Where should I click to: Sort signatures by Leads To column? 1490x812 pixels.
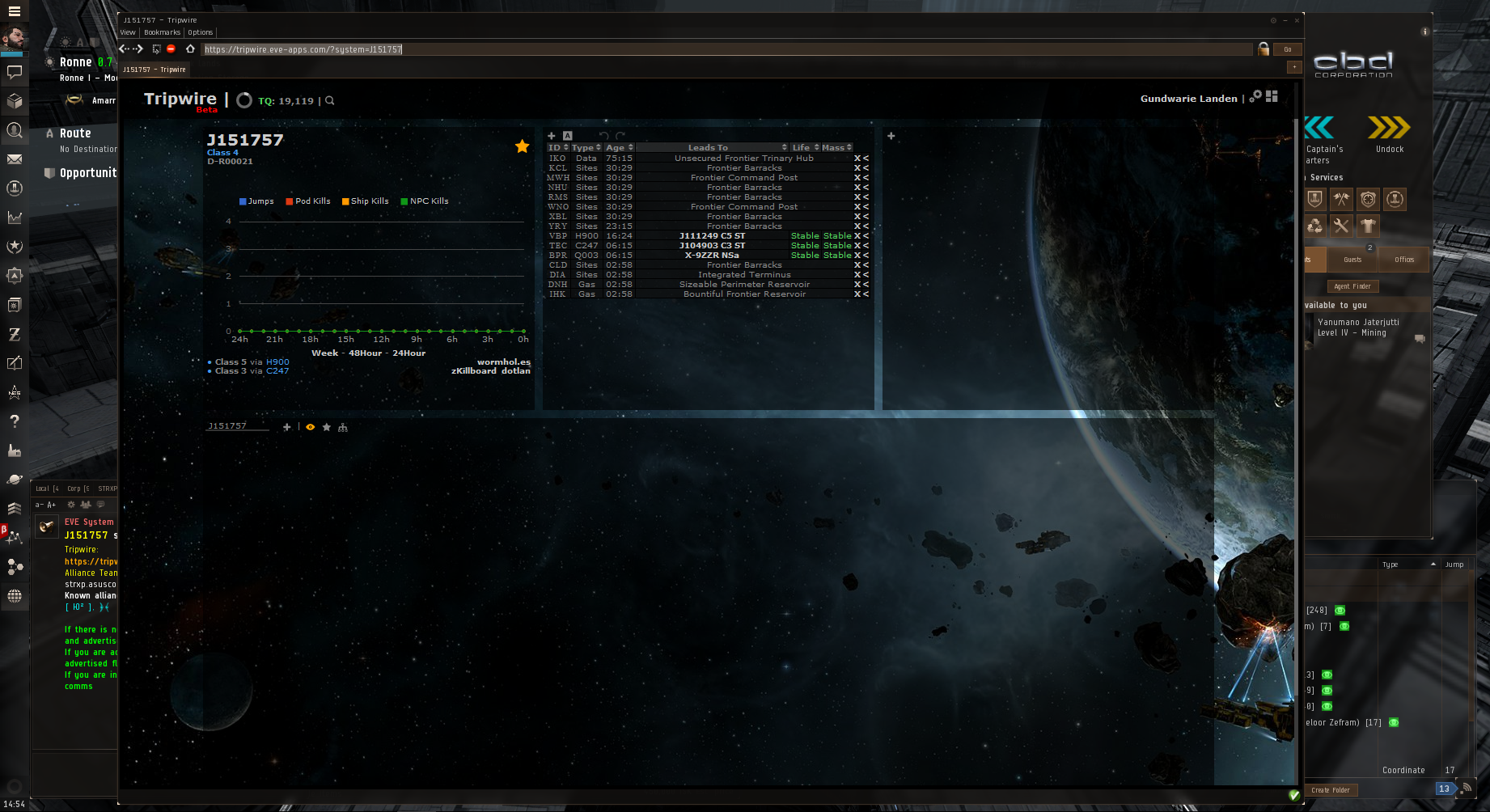(x=713, y=148)
